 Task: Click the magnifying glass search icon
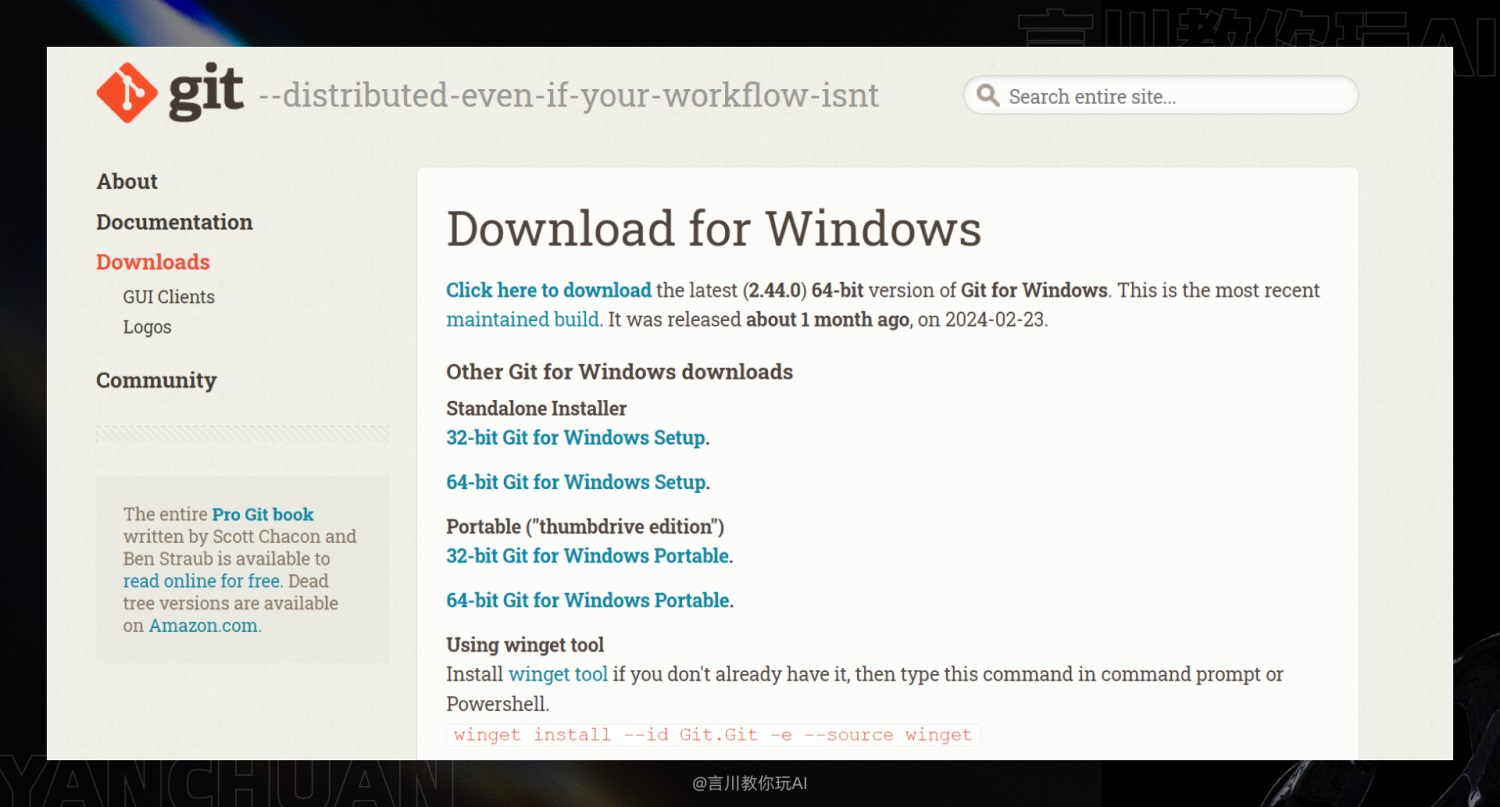pyautogui.click(x=988, y=96)
